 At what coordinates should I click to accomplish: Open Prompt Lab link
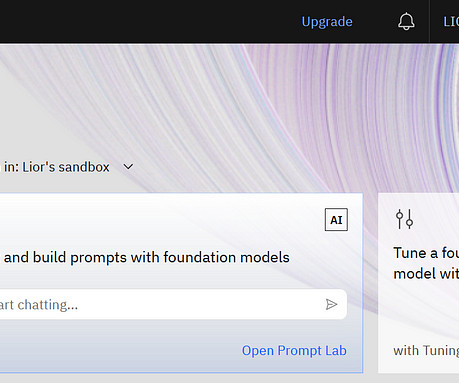coord(294,351)
